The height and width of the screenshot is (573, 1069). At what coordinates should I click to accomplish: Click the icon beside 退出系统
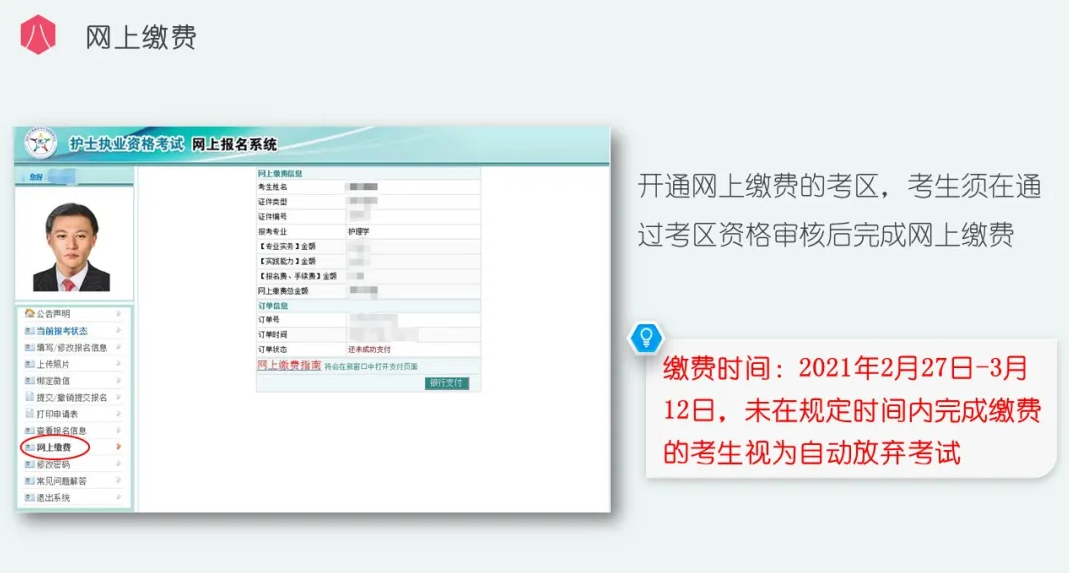click(x=29, y=497)
